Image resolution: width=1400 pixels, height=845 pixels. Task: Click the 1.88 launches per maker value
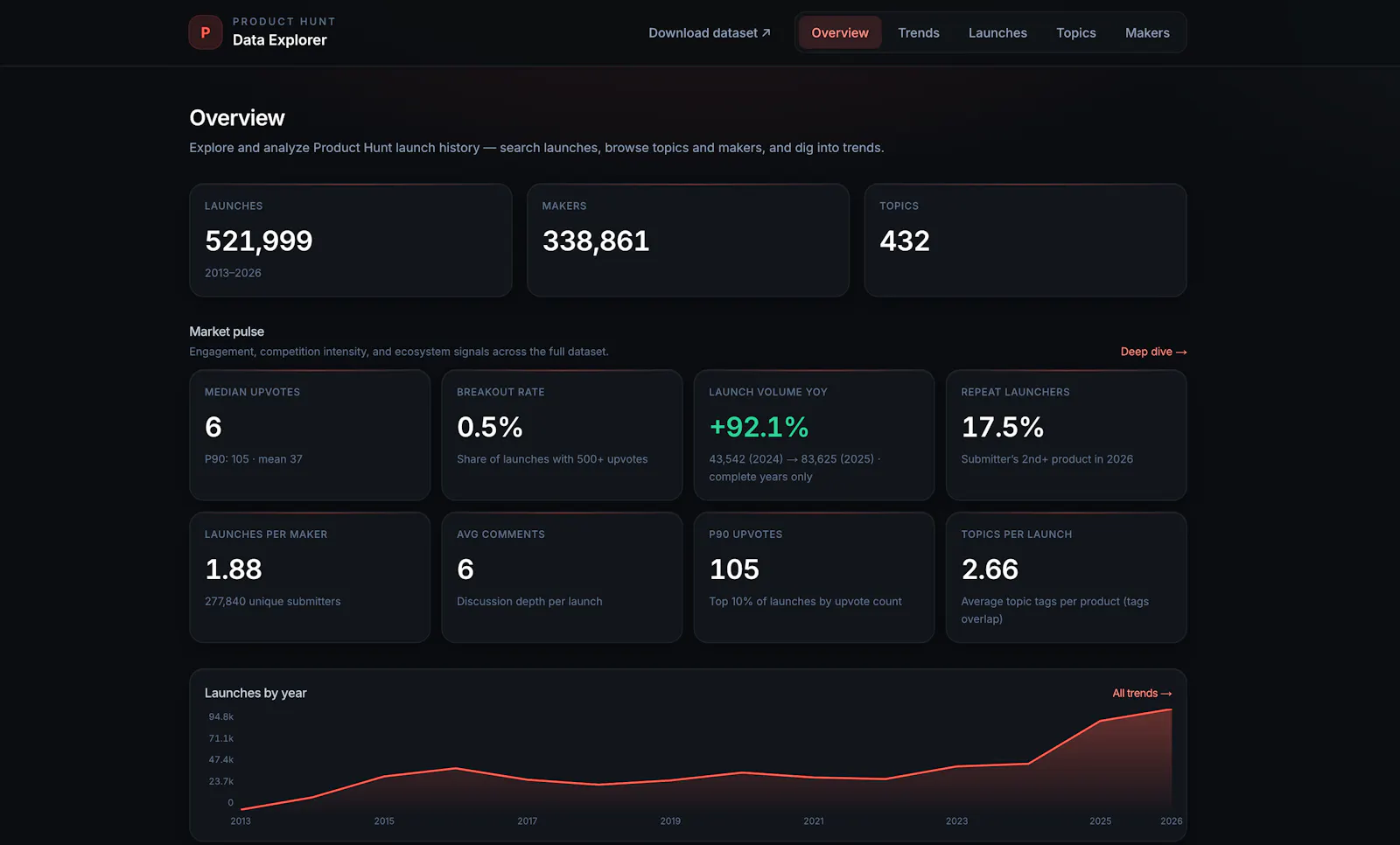(234, 569)
